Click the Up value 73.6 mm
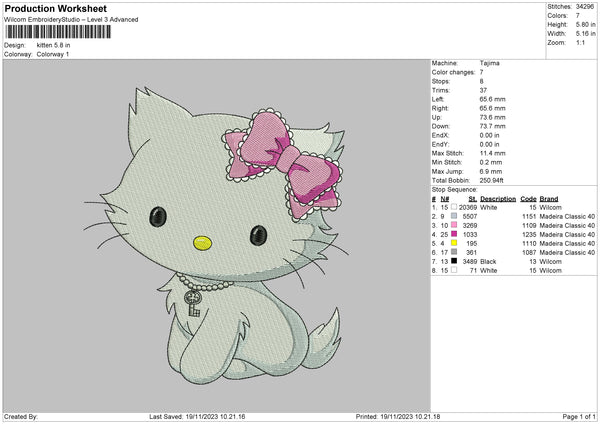600x424 pixels. point(492,117)
